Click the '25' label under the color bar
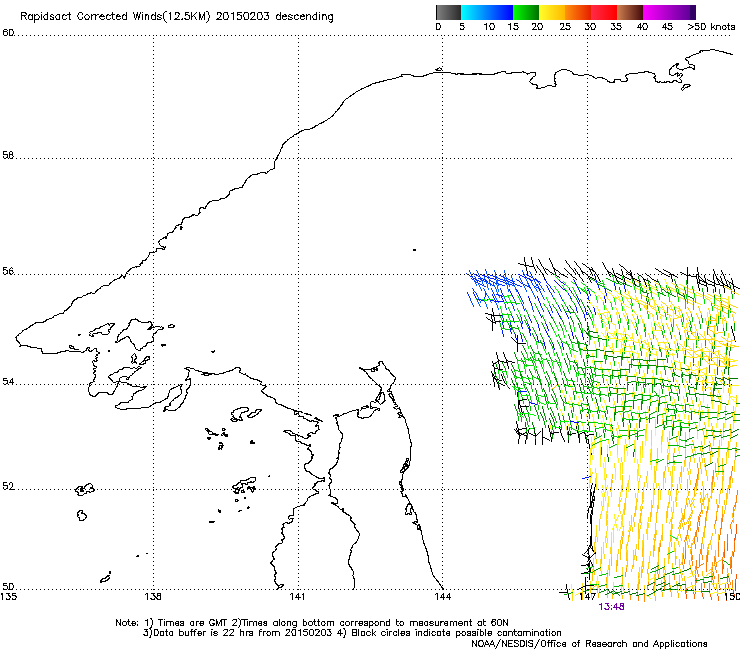The width and height of the screenshot is (740, 650). click(565, 27)
